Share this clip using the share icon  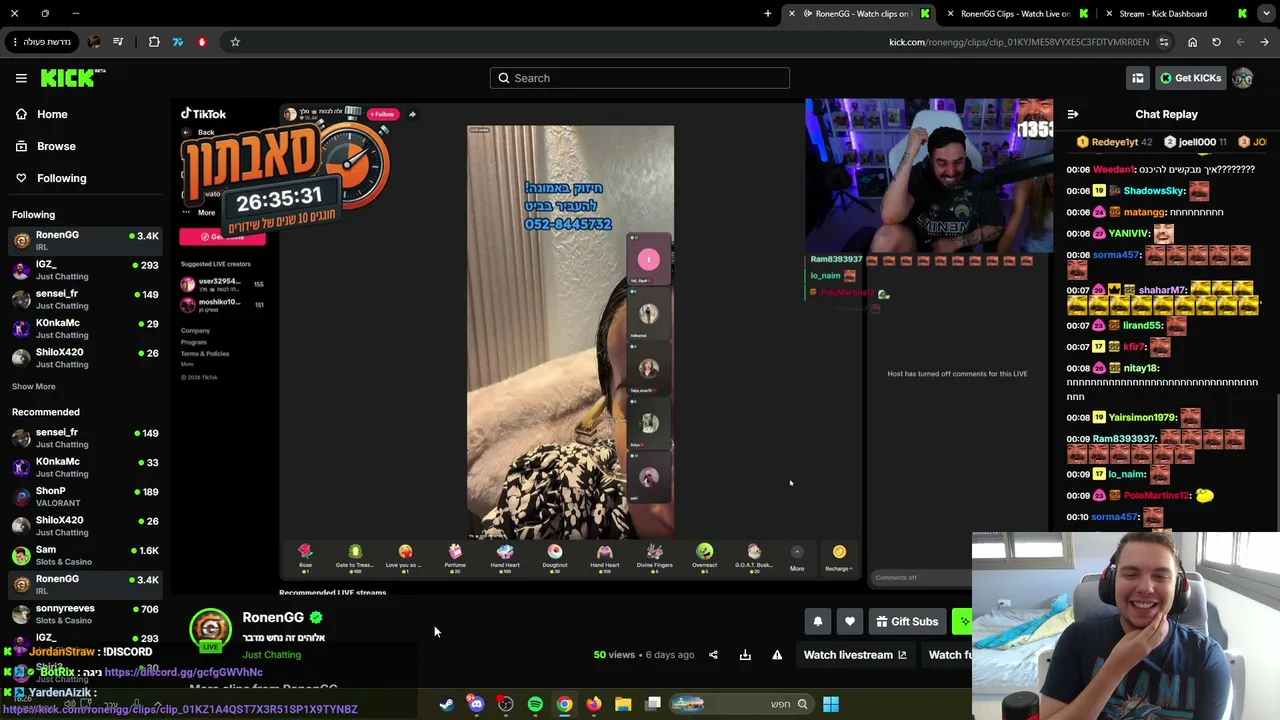point(713,655)
